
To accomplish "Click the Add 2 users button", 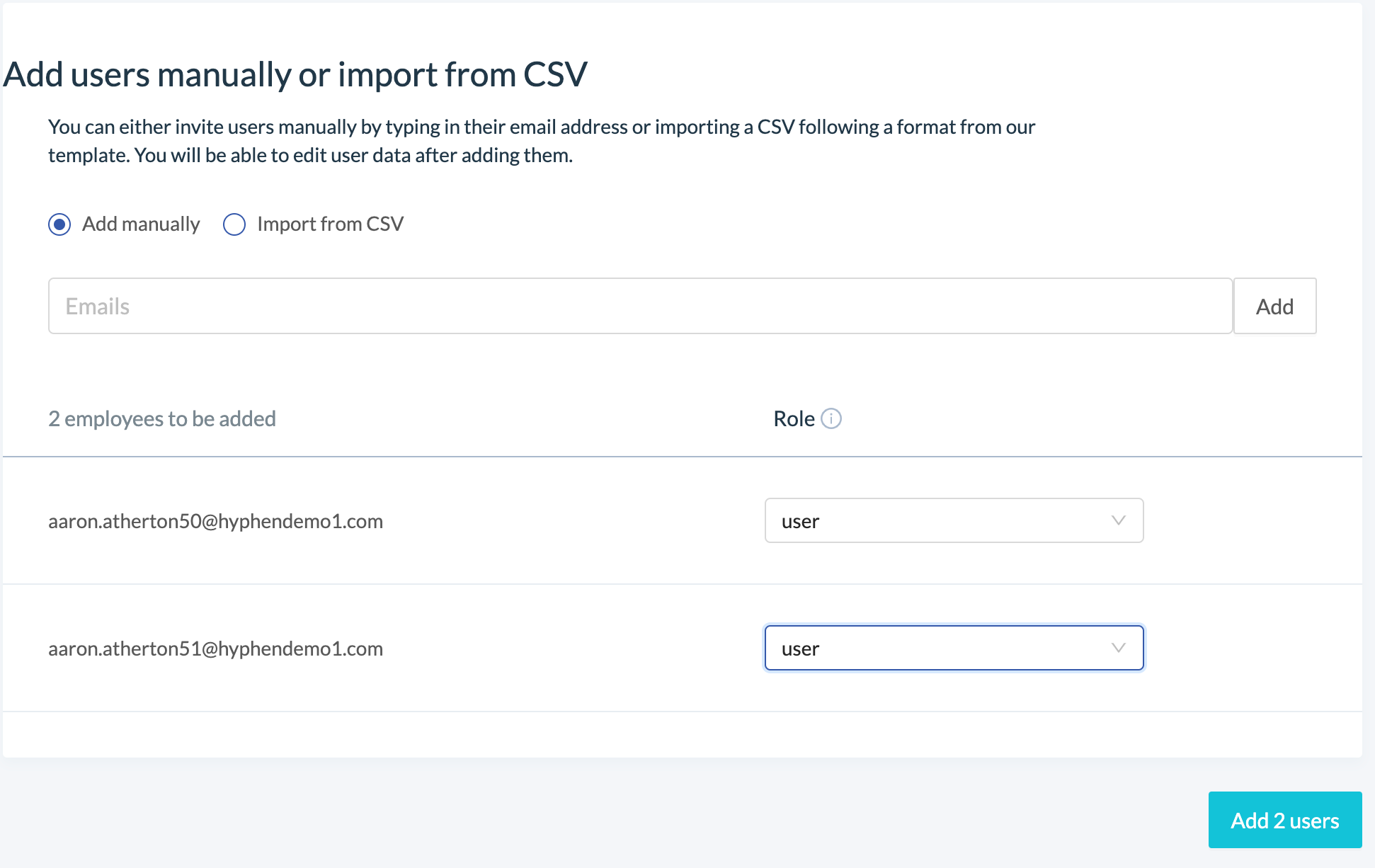I will (x=1284, y=820).
